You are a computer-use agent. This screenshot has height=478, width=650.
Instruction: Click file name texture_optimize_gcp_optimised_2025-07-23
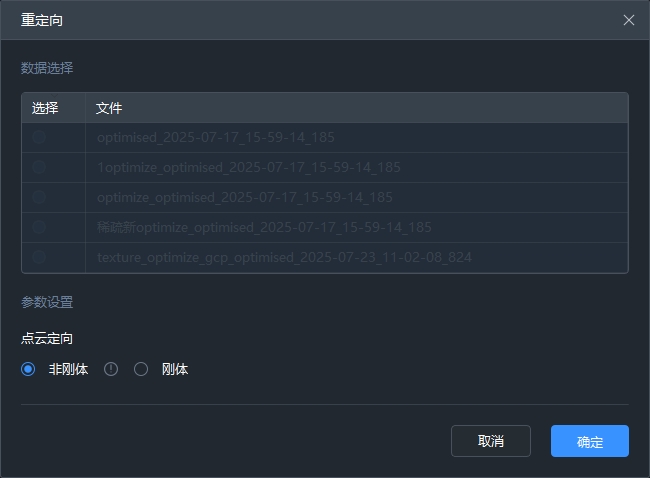[284, 257]
